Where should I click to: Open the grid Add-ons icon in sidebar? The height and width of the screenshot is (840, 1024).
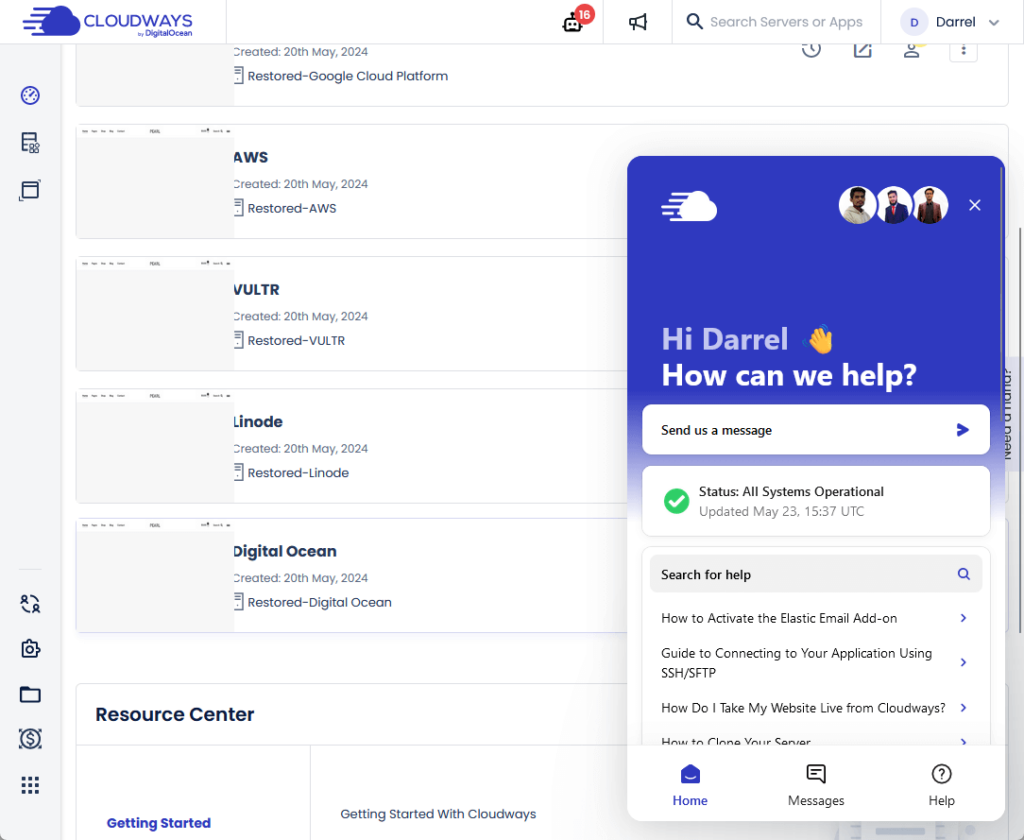30,784
